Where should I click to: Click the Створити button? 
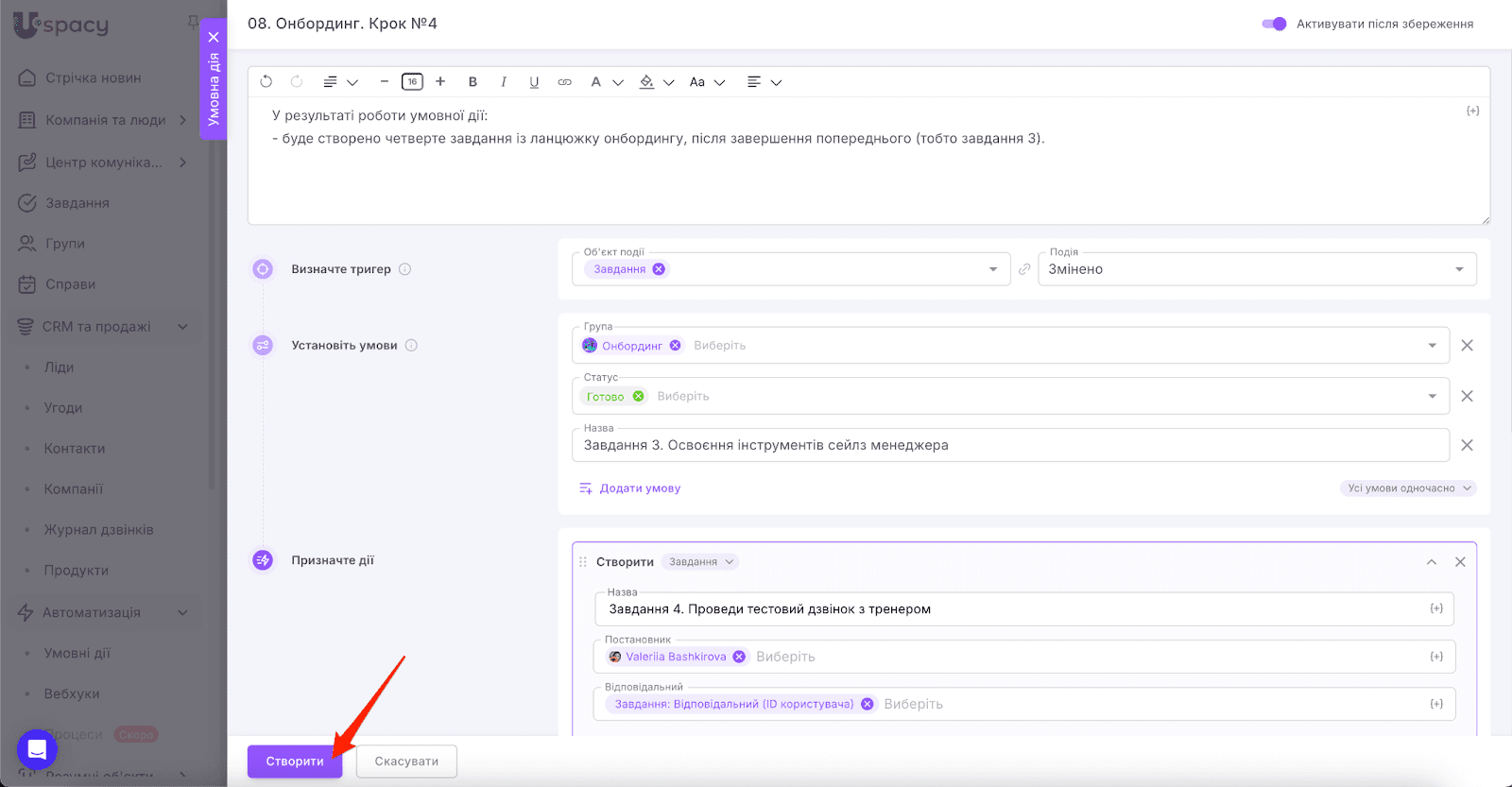294,761
